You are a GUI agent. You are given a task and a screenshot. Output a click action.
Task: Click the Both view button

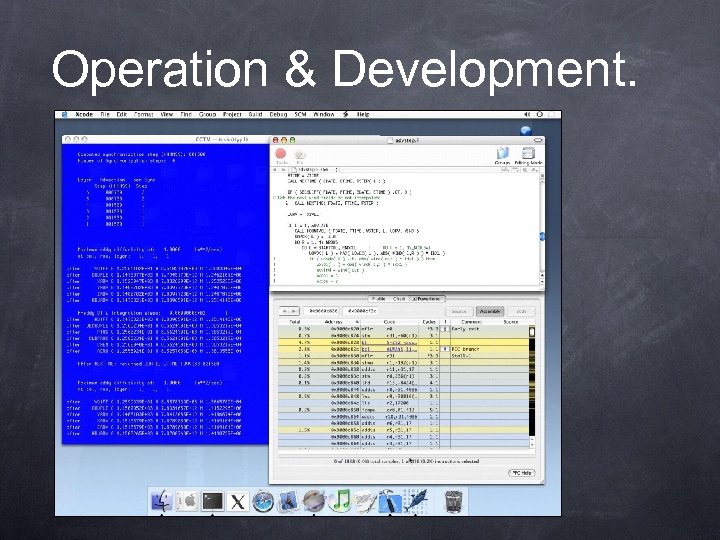click(x=521, y=311)
